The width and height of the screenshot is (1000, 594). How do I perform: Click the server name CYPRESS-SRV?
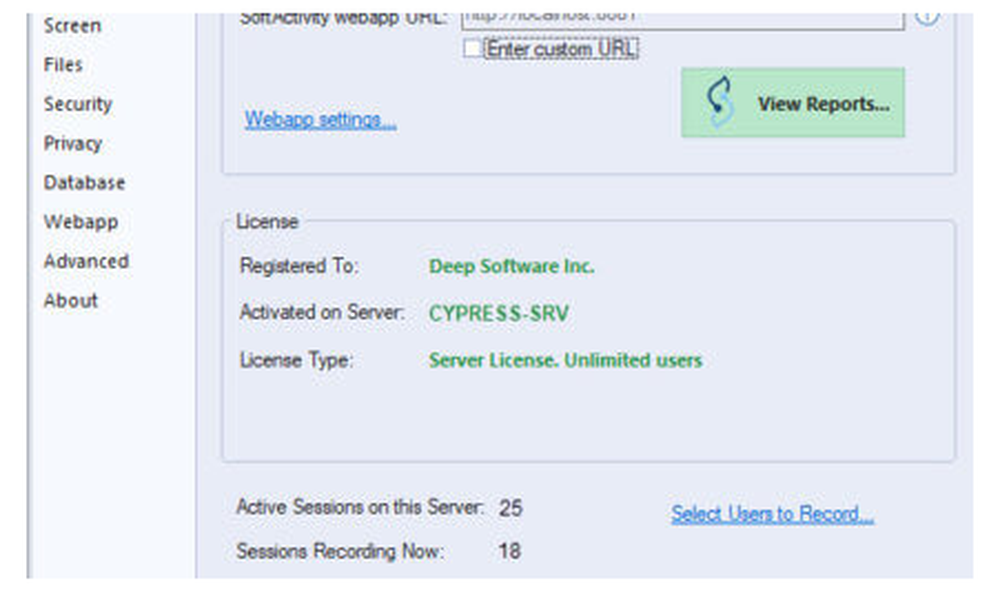(499, 313)
